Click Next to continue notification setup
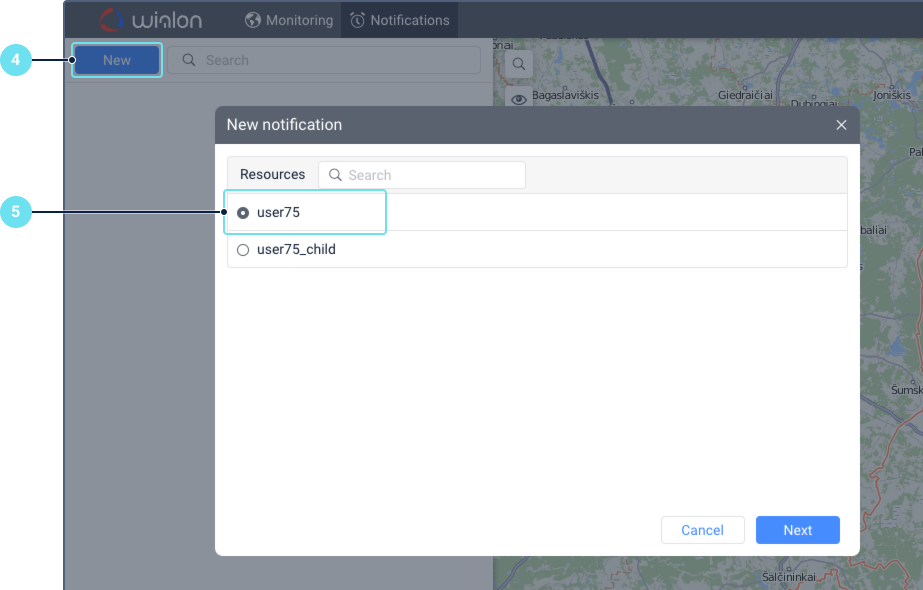The image size is (923, 590). tap(798, 530)
